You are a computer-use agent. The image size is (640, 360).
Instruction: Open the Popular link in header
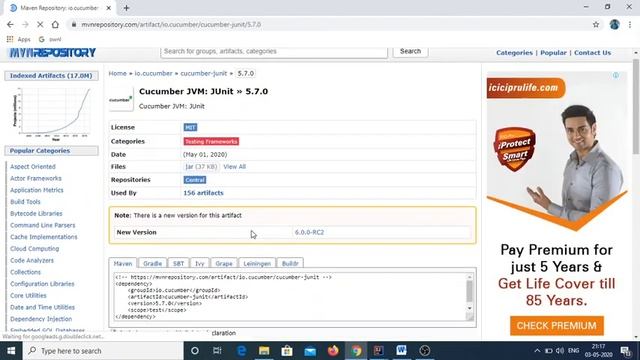[553, 53]
